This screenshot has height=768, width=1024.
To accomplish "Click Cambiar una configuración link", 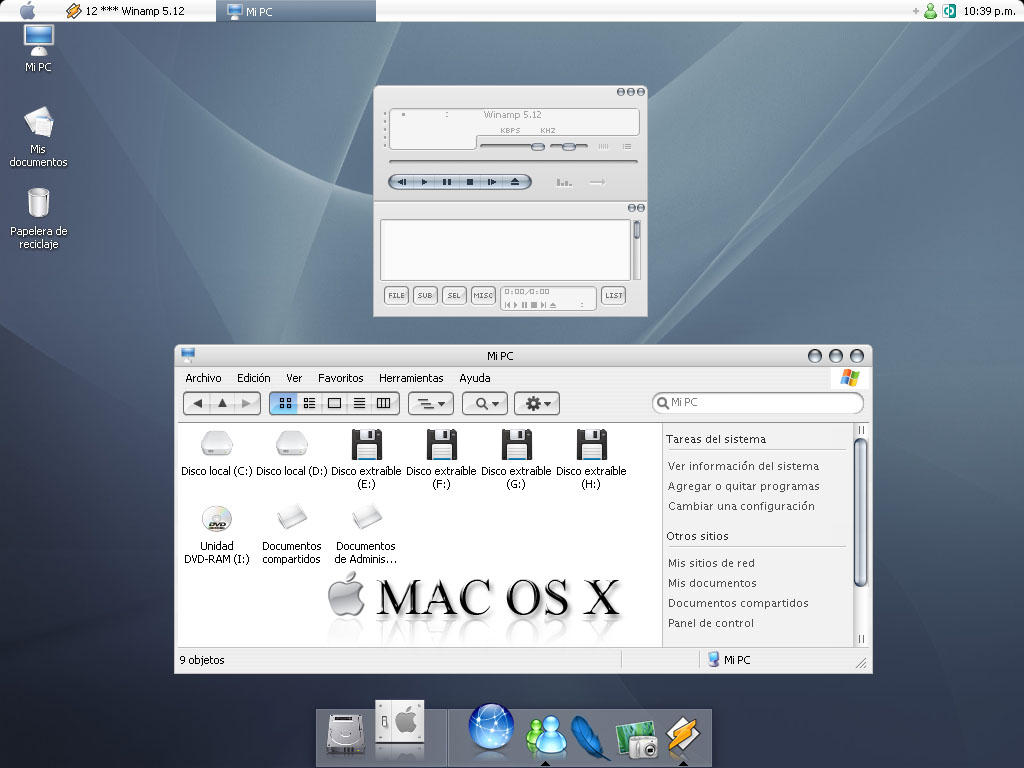I will pos(741,506).
